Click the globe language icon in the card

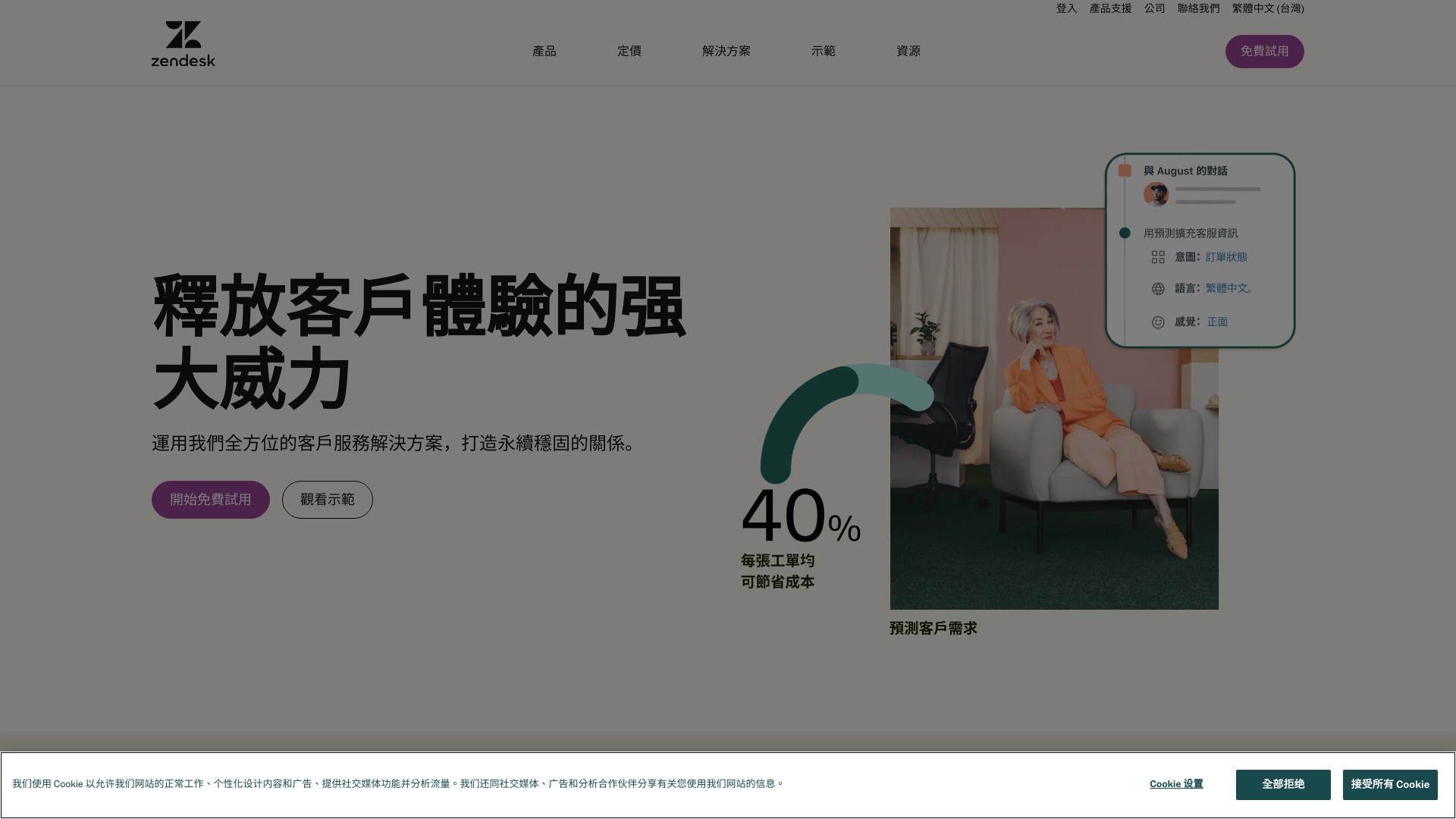tap(1158, 289)
